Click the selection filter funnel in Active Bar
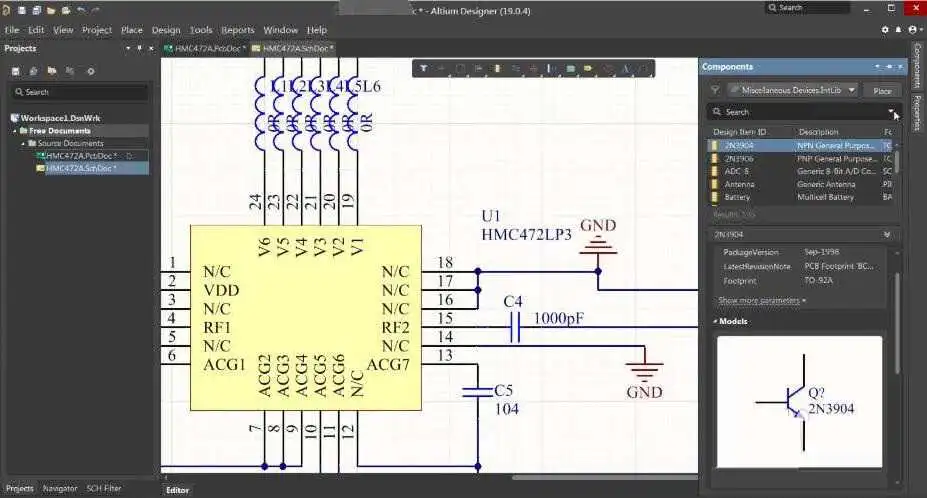 [x=424, y=69]
